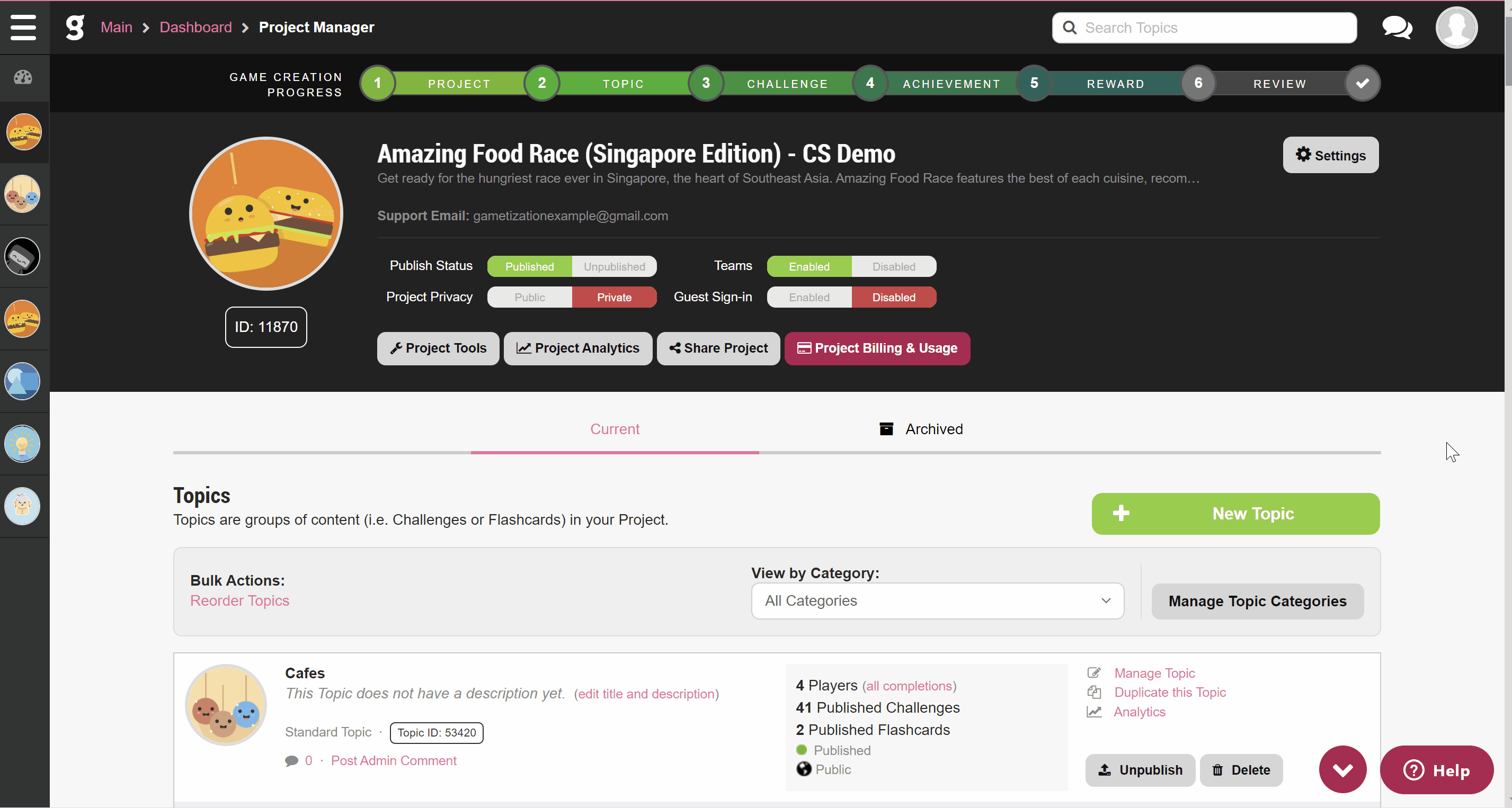Select the macarons project in sidebar
This screenshot has height=808, width=1512.
tap(23, 194)
